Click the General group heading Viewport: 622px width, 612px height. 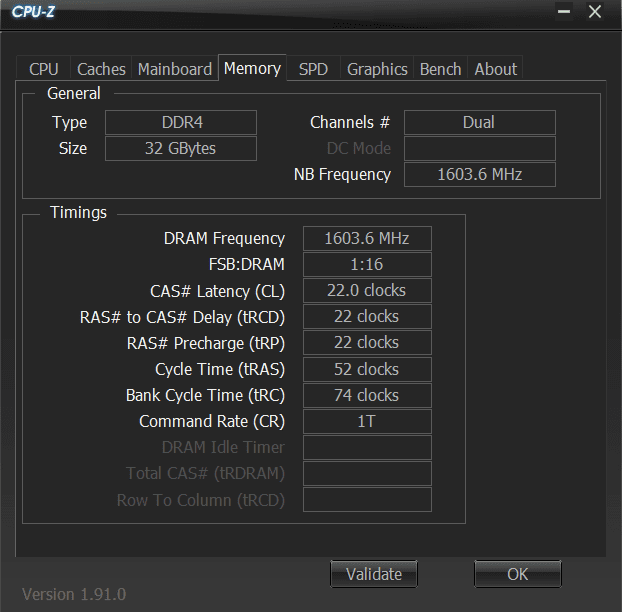click(74, 94)
